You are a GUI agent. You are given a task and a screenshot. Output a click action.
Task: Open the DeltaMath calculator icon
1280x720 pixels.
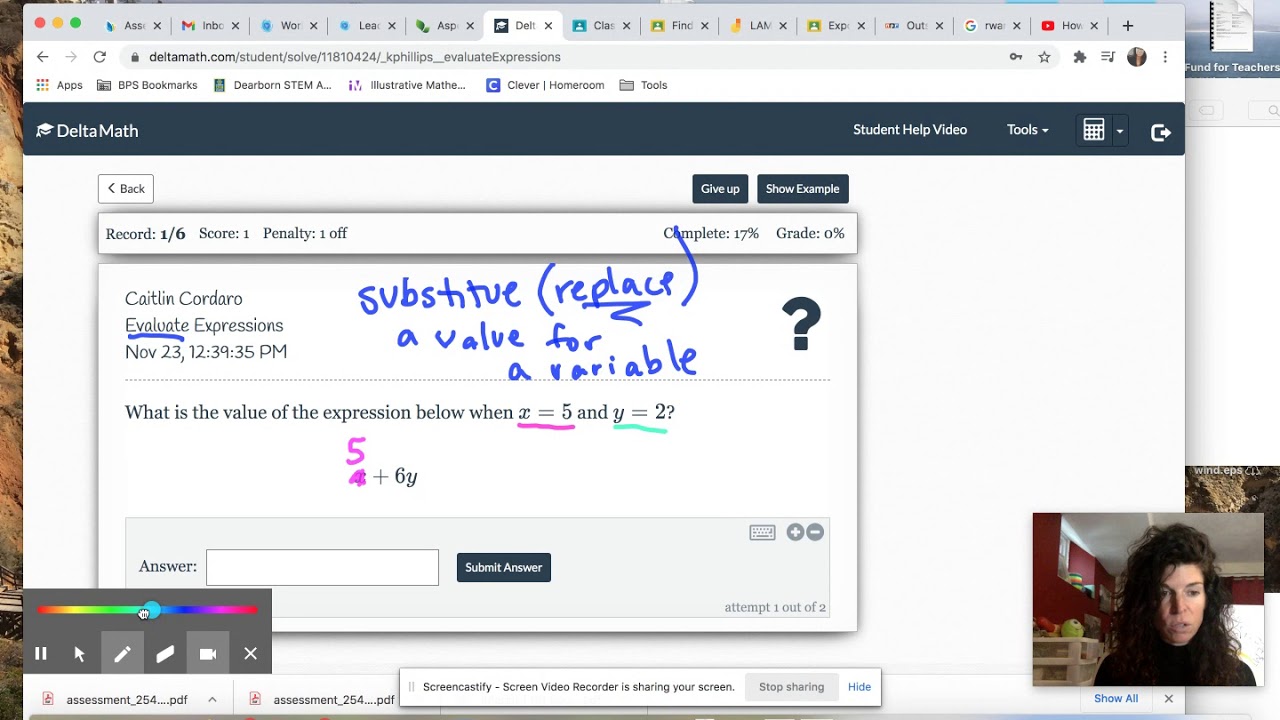coord(1093,130)
